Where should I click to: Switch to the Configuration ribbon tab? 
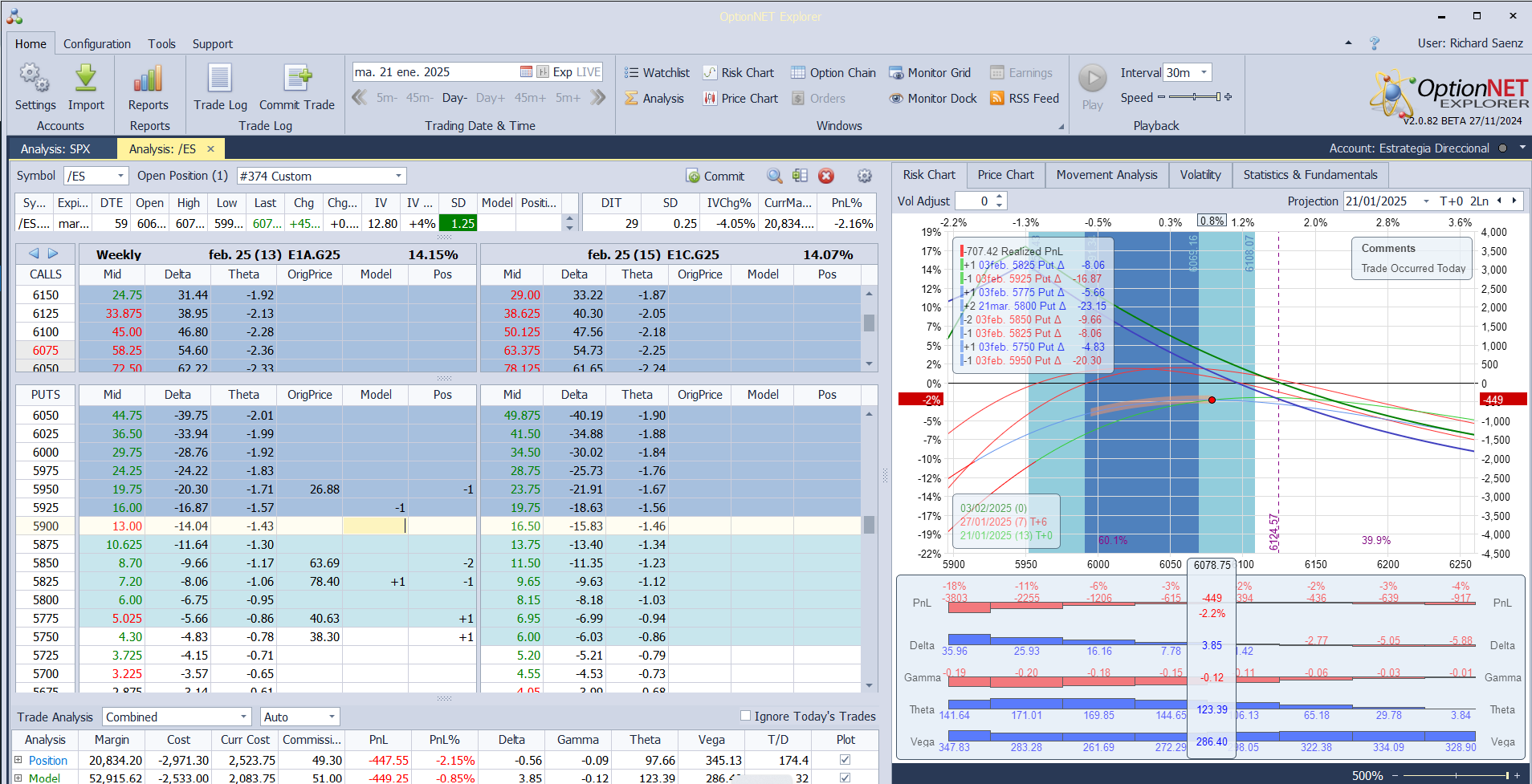pyautogui.click(x=97, y=44)
